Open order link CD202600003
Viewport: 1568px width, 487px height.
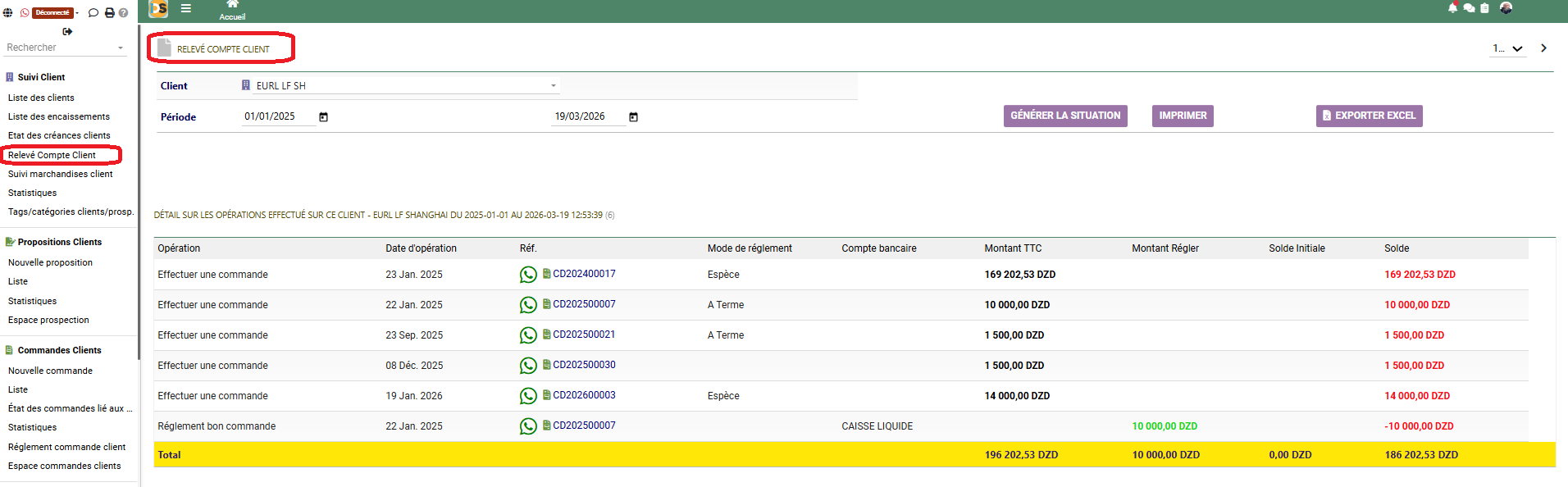click(x=584, y=395)
